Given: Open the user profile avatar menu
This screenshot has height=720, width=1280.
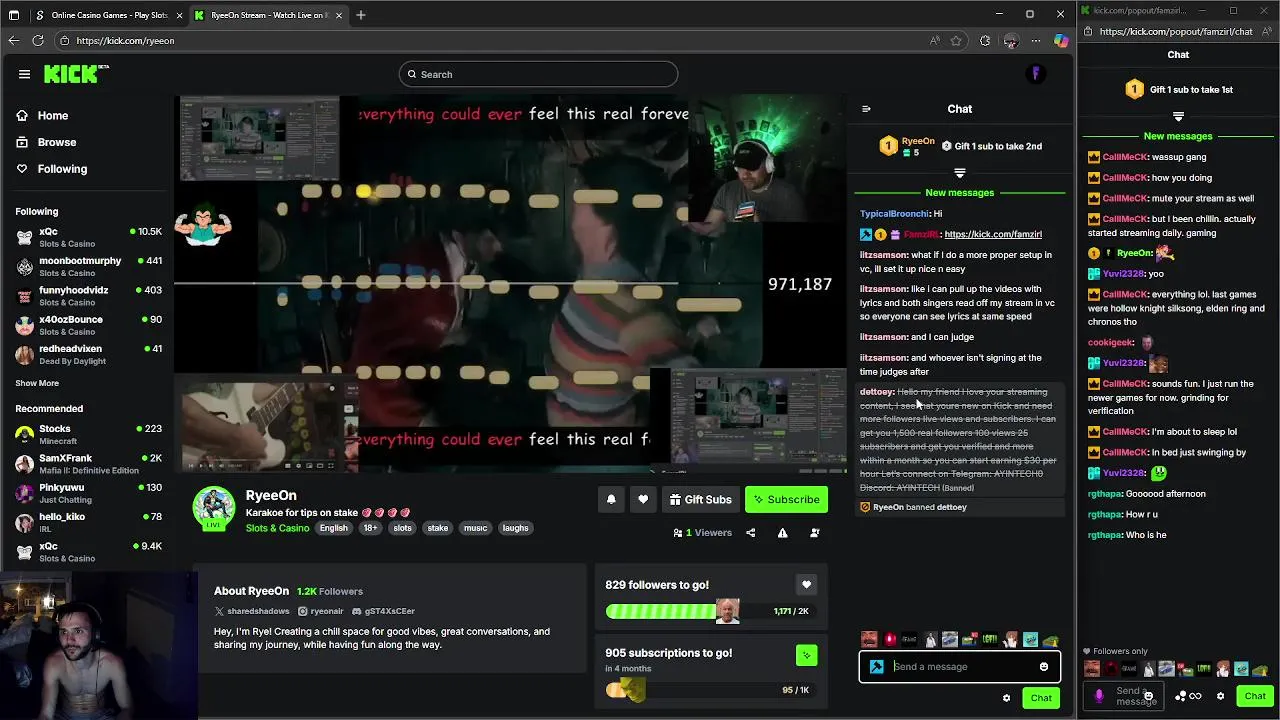Looking at the screenshot, I should tap(1035, 74).
